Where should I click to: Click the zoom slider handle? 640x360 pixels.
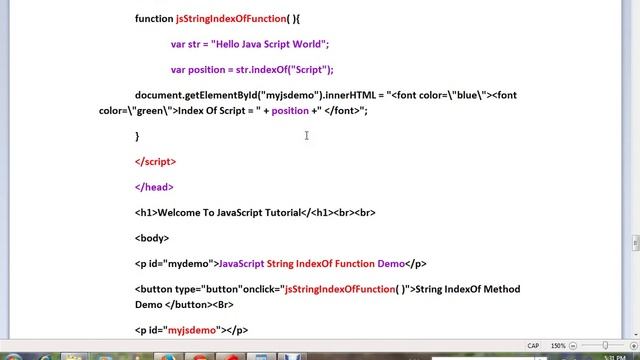coord(605,345)
